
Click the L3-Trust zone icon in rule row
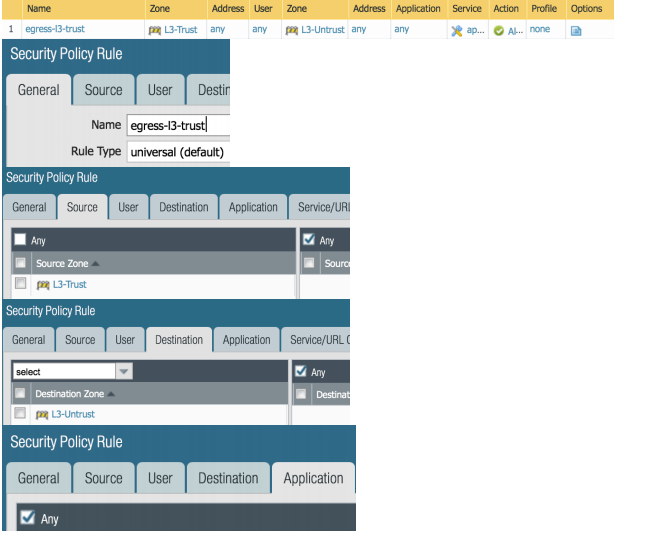click(154, 30)
